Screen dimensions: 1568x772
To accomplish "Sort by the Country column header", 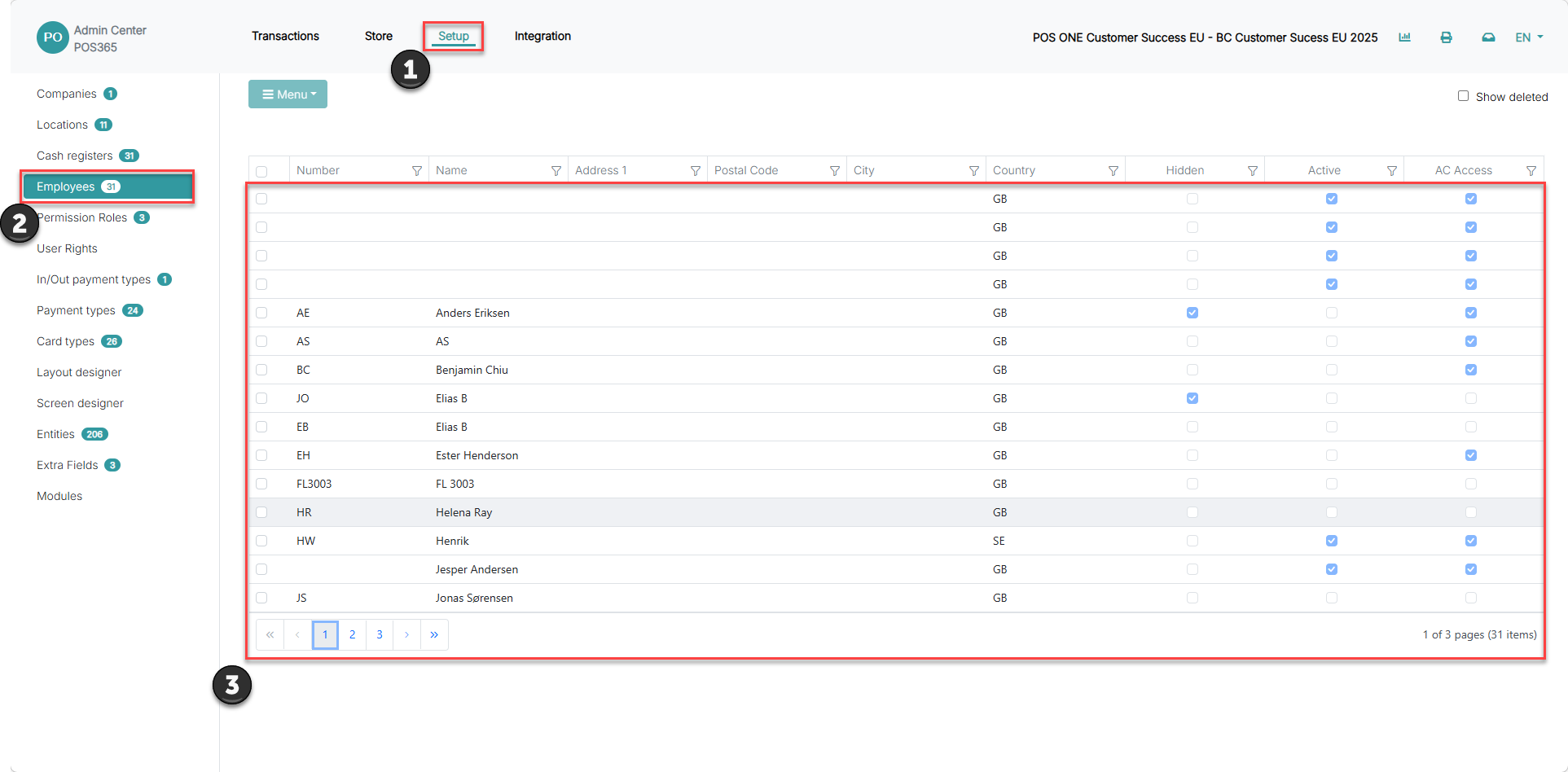I will (x=1014, y=170).
